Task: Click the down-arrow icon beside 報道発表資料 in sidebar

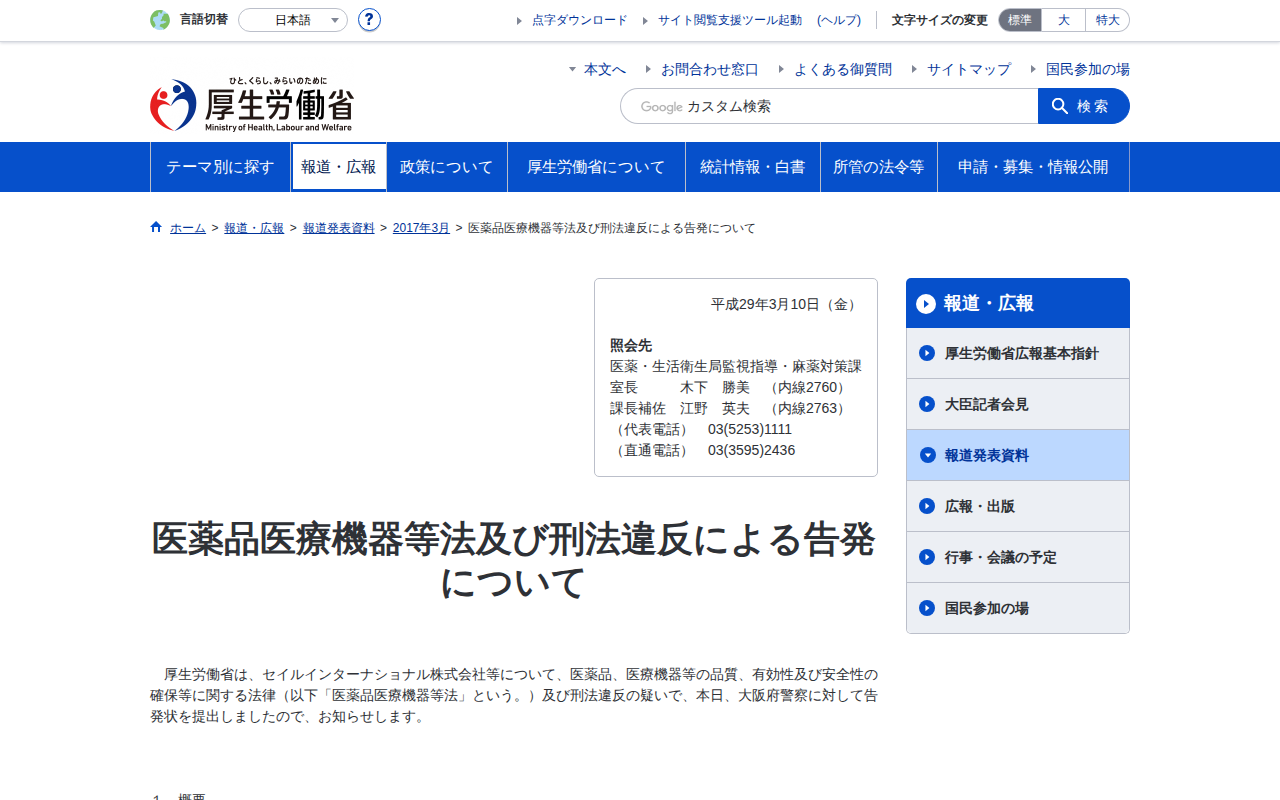Action: click(x=927, y=455)
